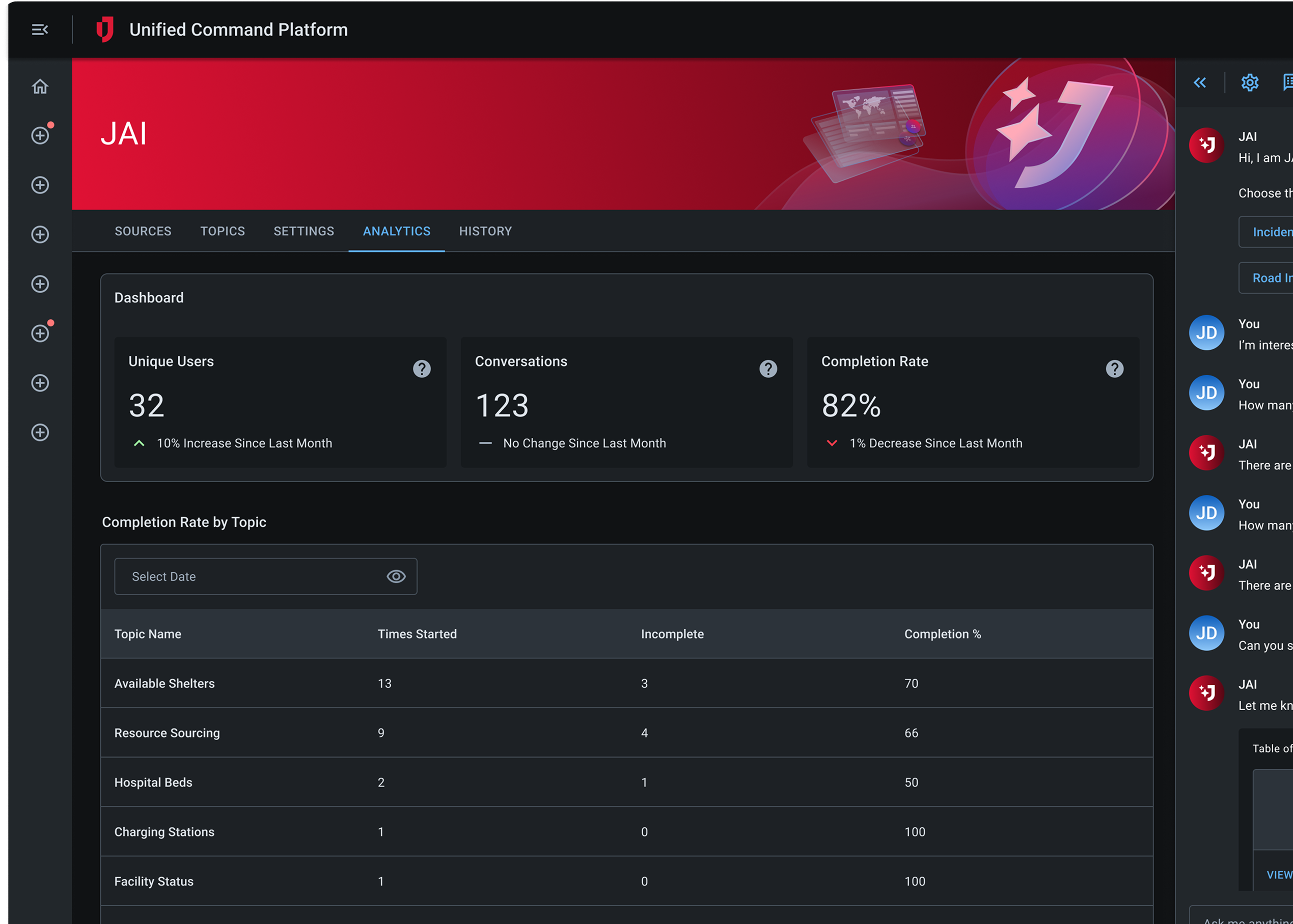Image resolution: width=1293 pixels, height=924 pixels.
Task: Toggle the eye icon in Select Date field
Action: pos(396,576)
